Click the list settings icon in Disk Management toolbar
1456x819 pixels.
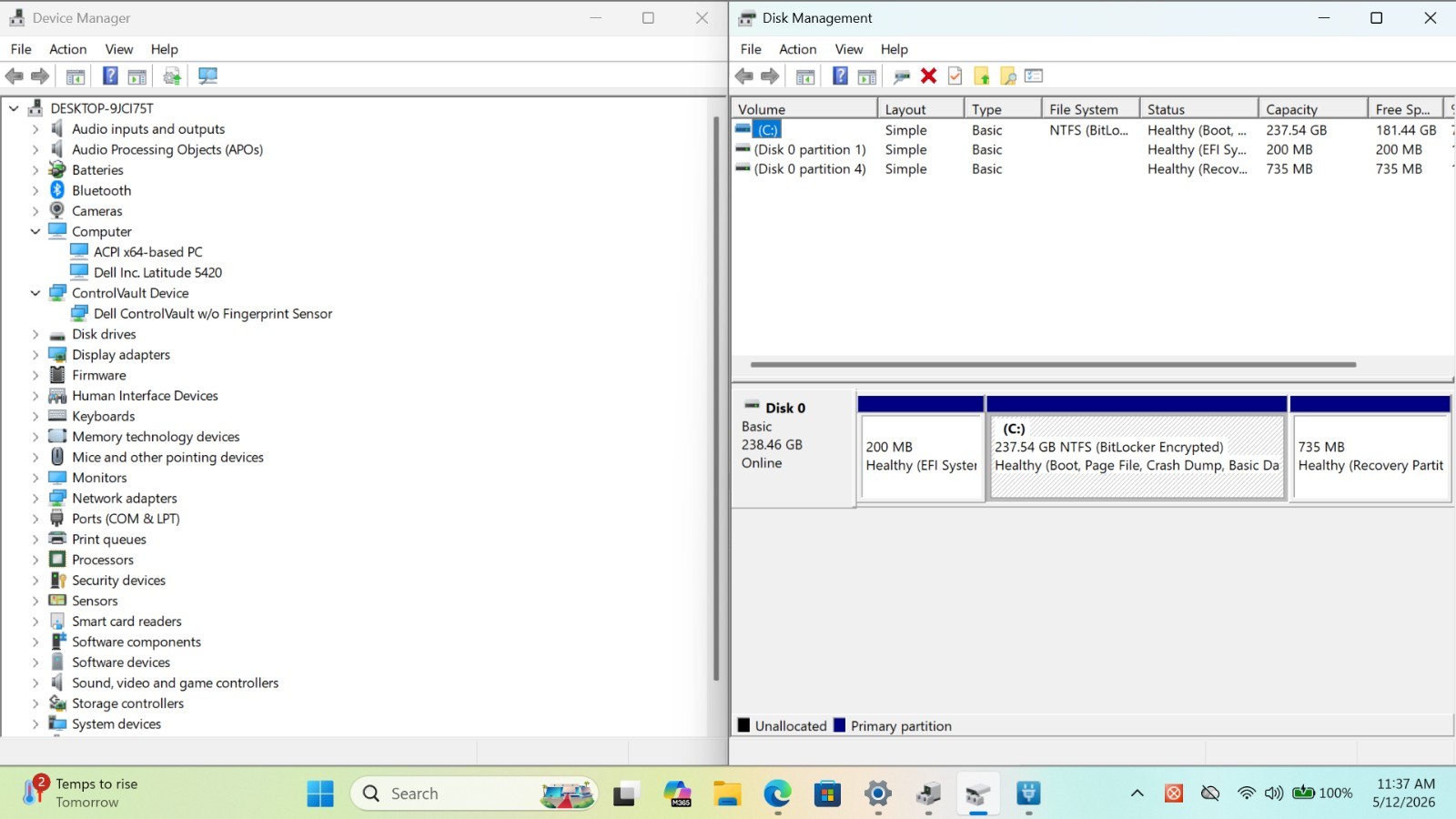pyautogui.click(x=1034, y=76)
